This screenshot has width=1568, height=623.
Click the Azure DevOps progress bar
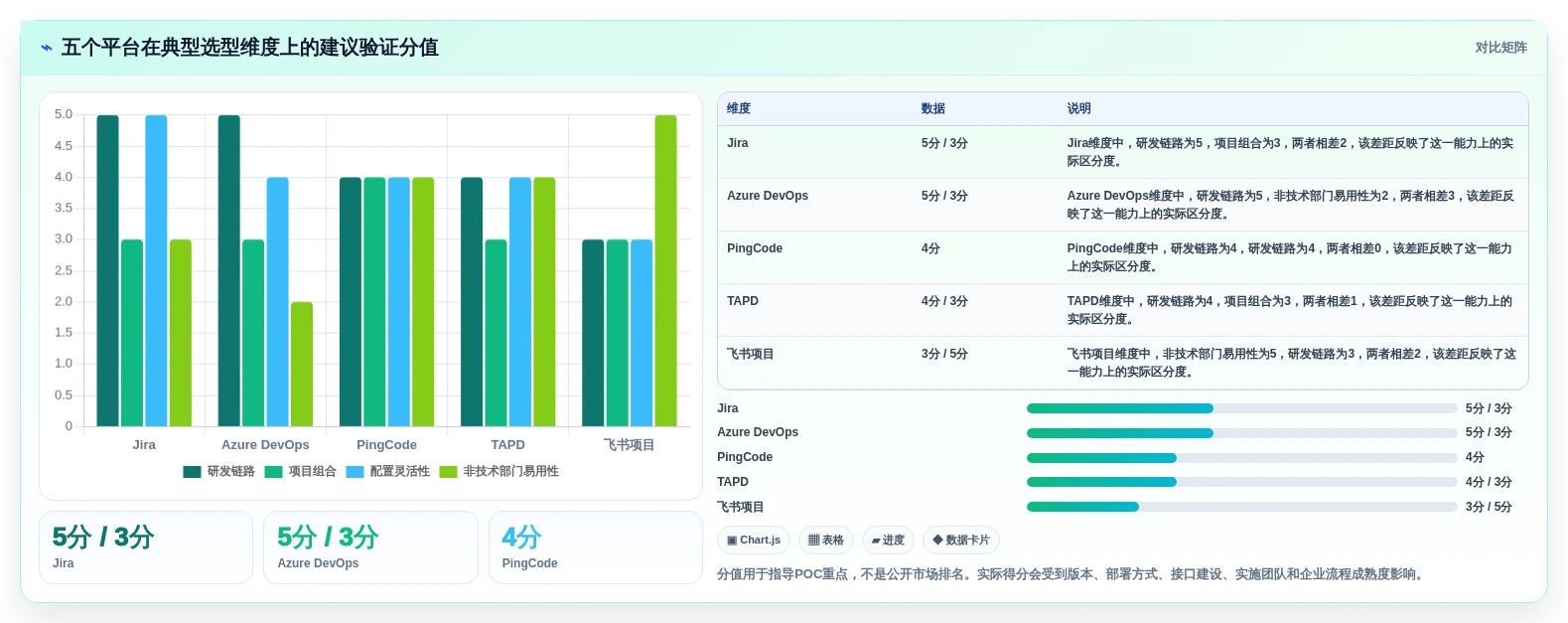[1241, 433]
